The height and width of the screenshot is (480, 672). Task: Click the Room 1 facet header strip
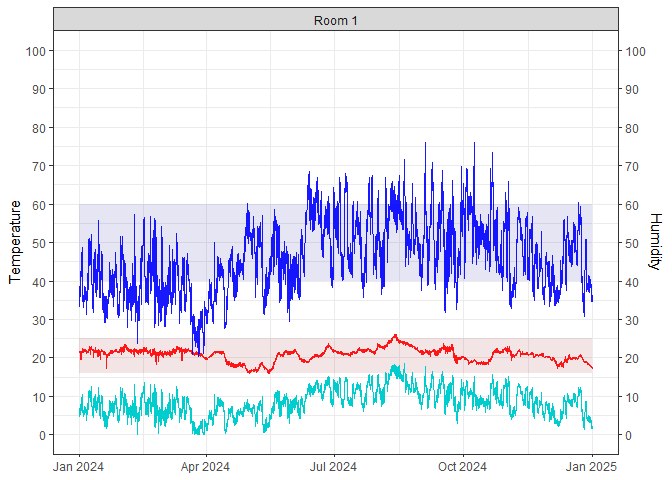pyautogui.click(x=336, y=19)
